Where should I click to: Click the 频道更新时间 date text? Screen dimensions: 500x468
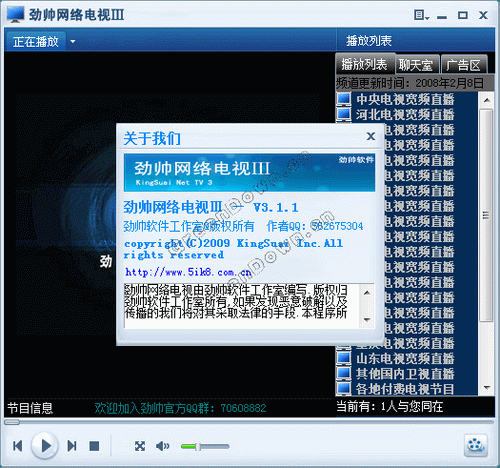pos(410,83)
